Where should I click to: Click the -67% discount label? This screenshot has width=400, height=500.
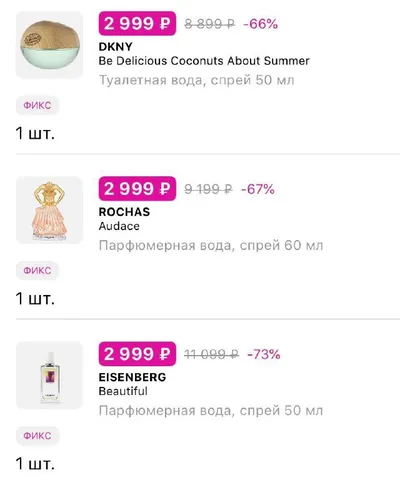(258, 189)
